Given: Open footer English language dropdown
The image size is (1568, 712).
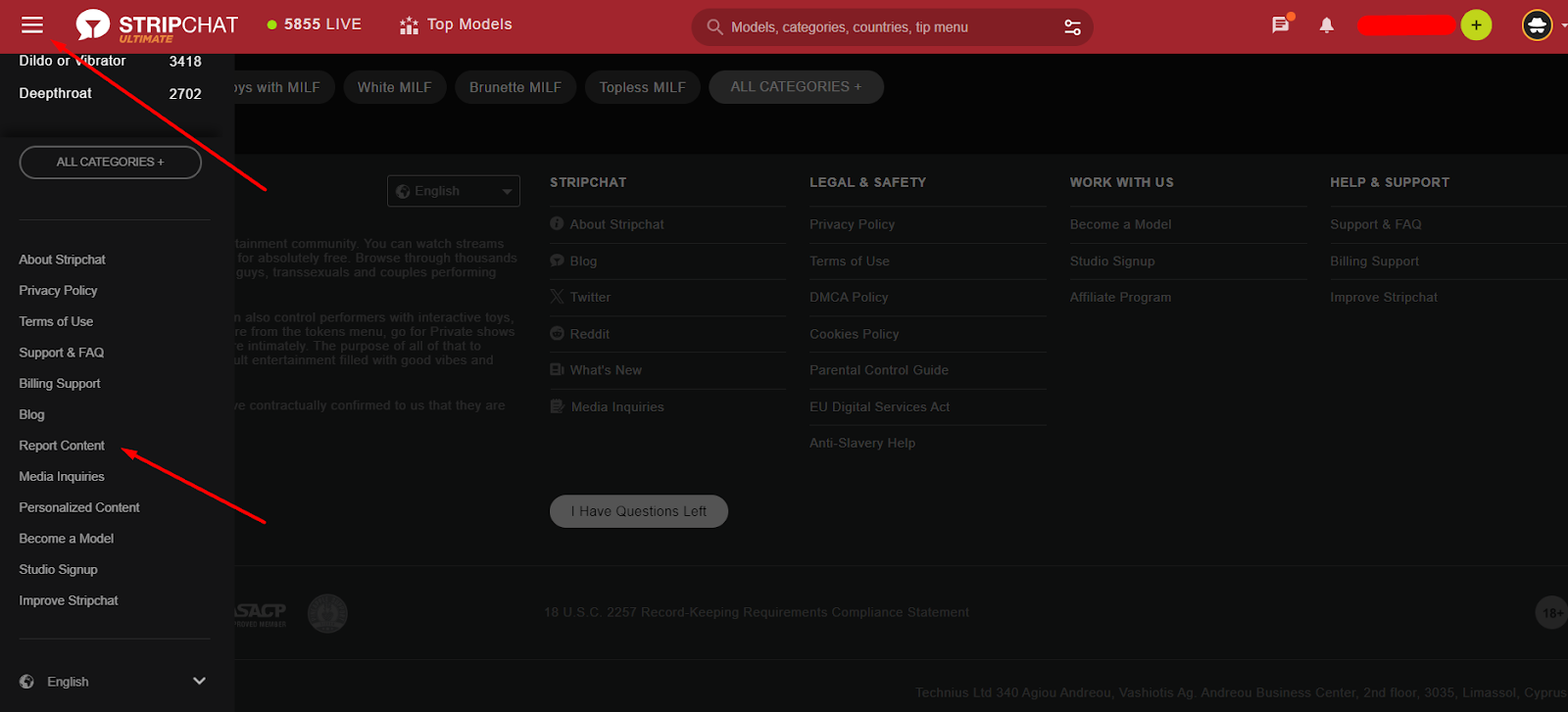Looking at the screenshot, I should tap(454, 191).
